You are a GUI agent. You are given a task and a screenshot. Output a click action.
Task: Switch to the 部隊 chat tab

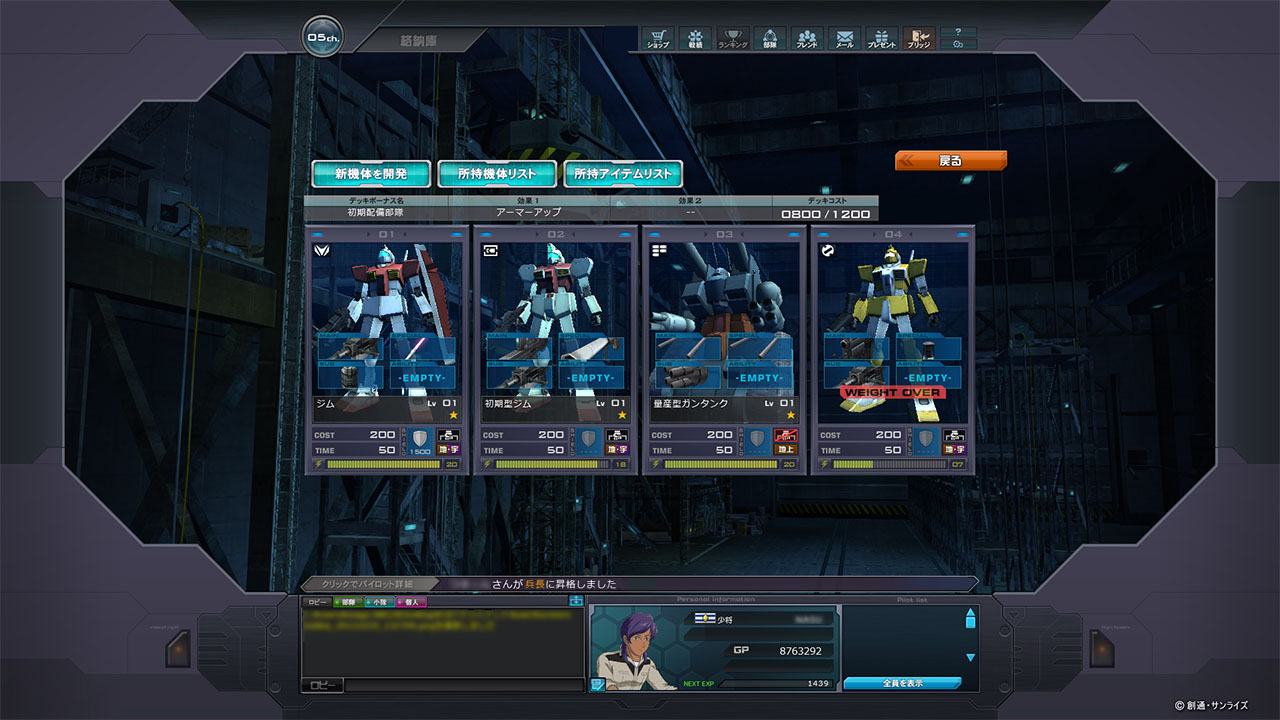(347, 602)
